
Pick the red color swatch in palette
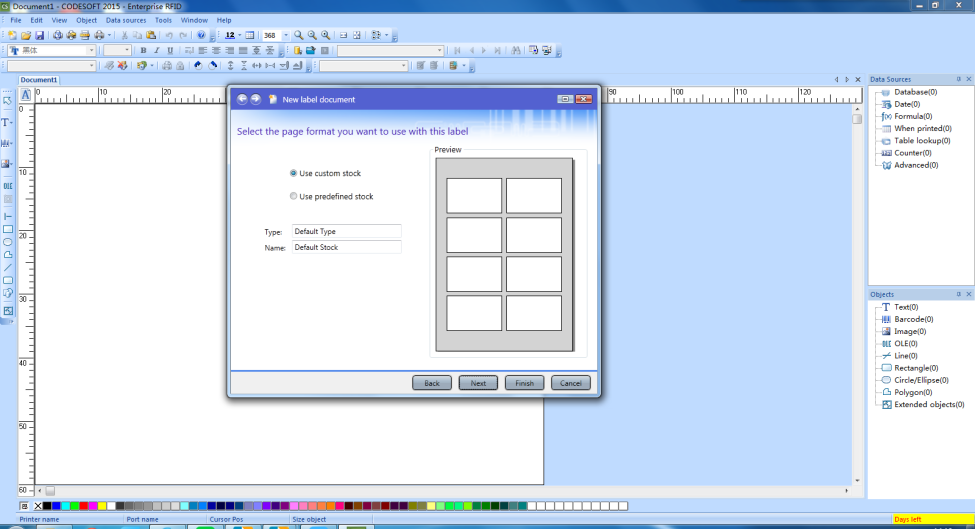click(83, 506)
